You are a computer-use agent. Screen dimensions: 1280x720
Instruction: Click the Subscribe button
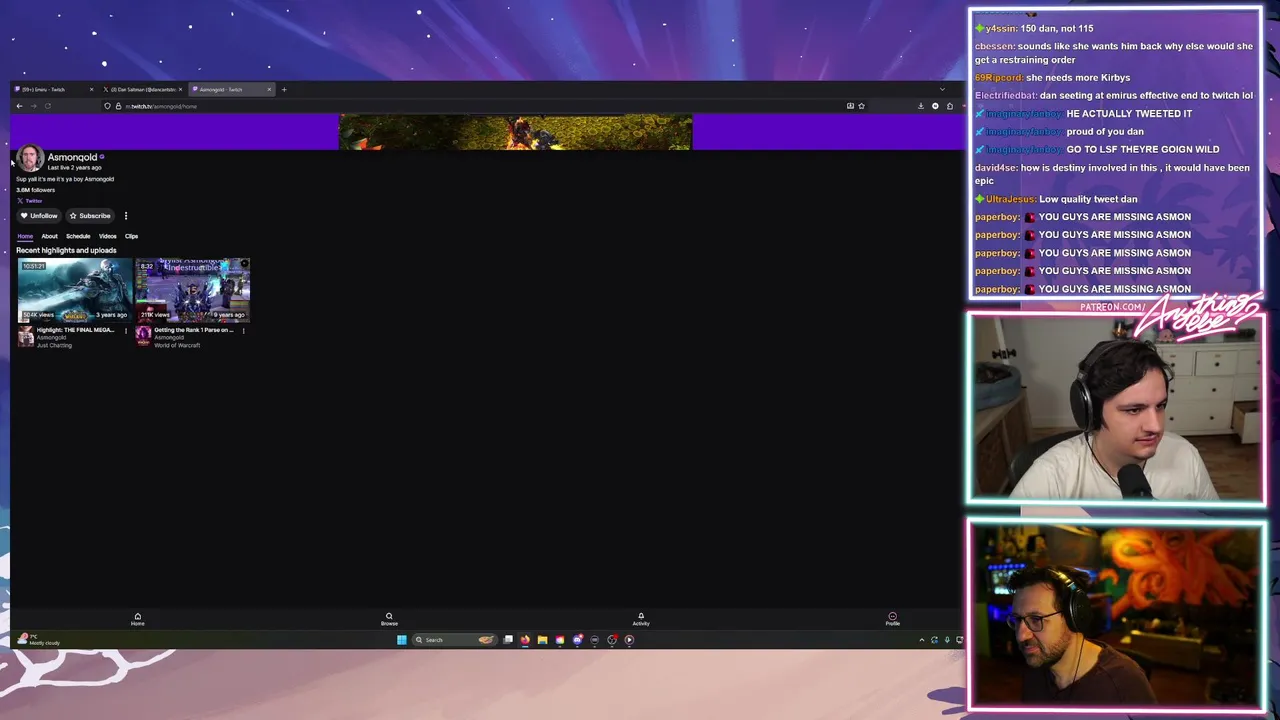coord(90,216)
